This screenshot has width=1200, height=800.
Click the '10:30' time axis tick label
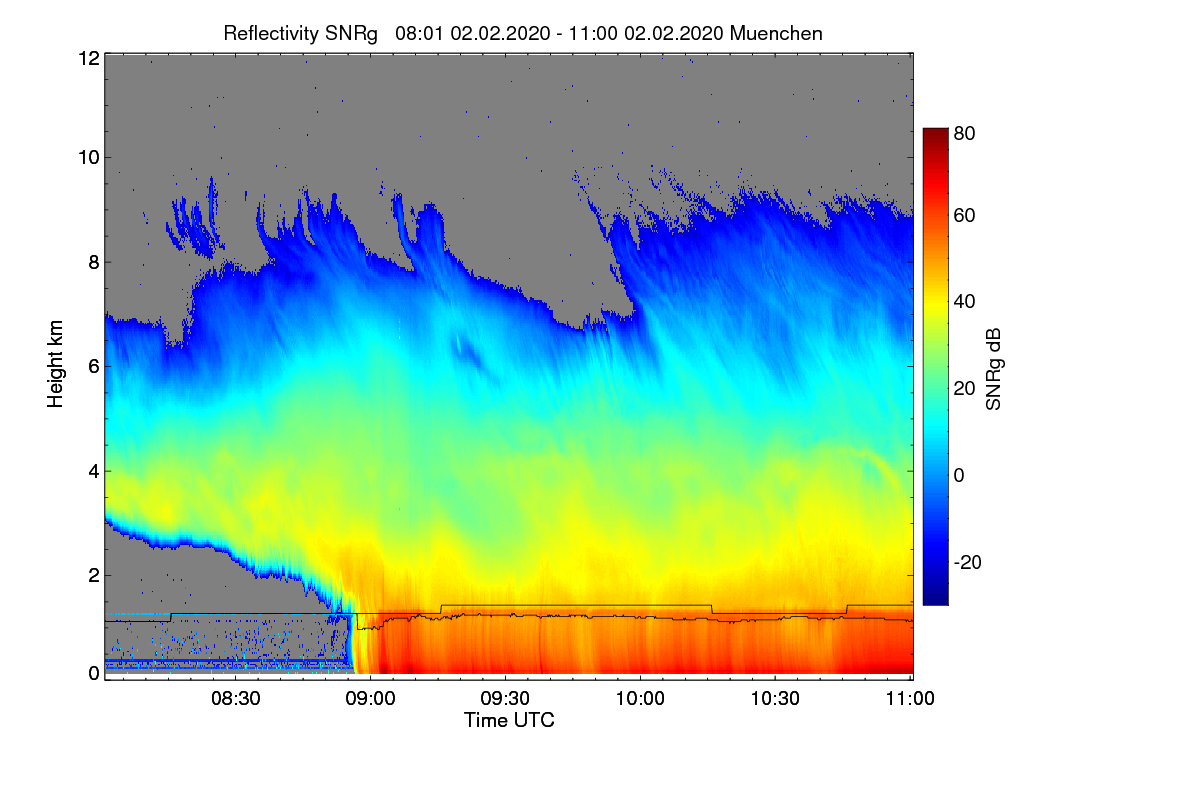tap(775, 700)
